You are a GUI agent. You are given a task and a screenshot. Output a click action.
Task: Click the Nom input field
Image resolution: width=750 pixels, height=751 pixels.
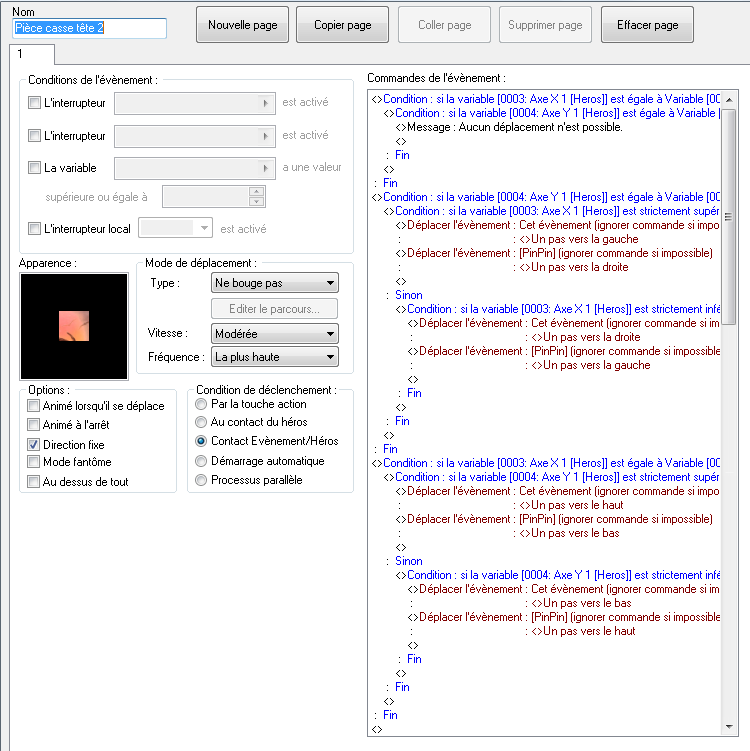pyautogui.click(x=90, y=28)
